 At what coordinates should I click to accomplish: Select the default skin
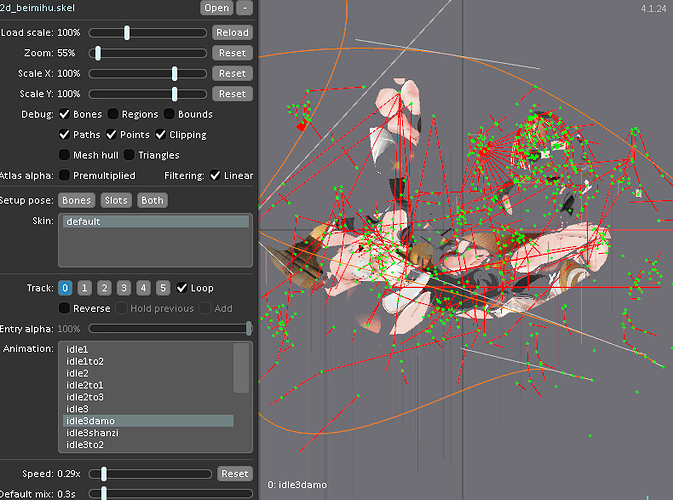coord(156,221)
